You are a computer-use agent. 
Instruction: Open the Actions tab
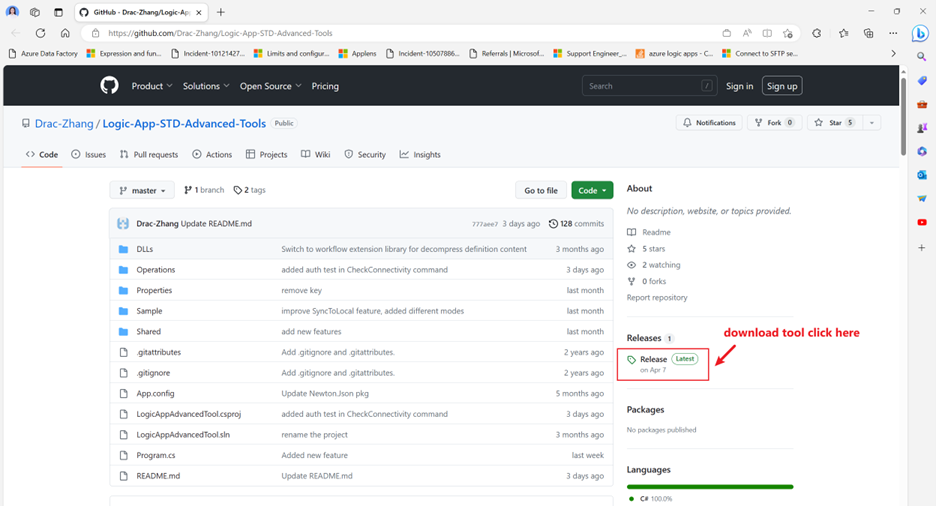[x=212, y=155]
